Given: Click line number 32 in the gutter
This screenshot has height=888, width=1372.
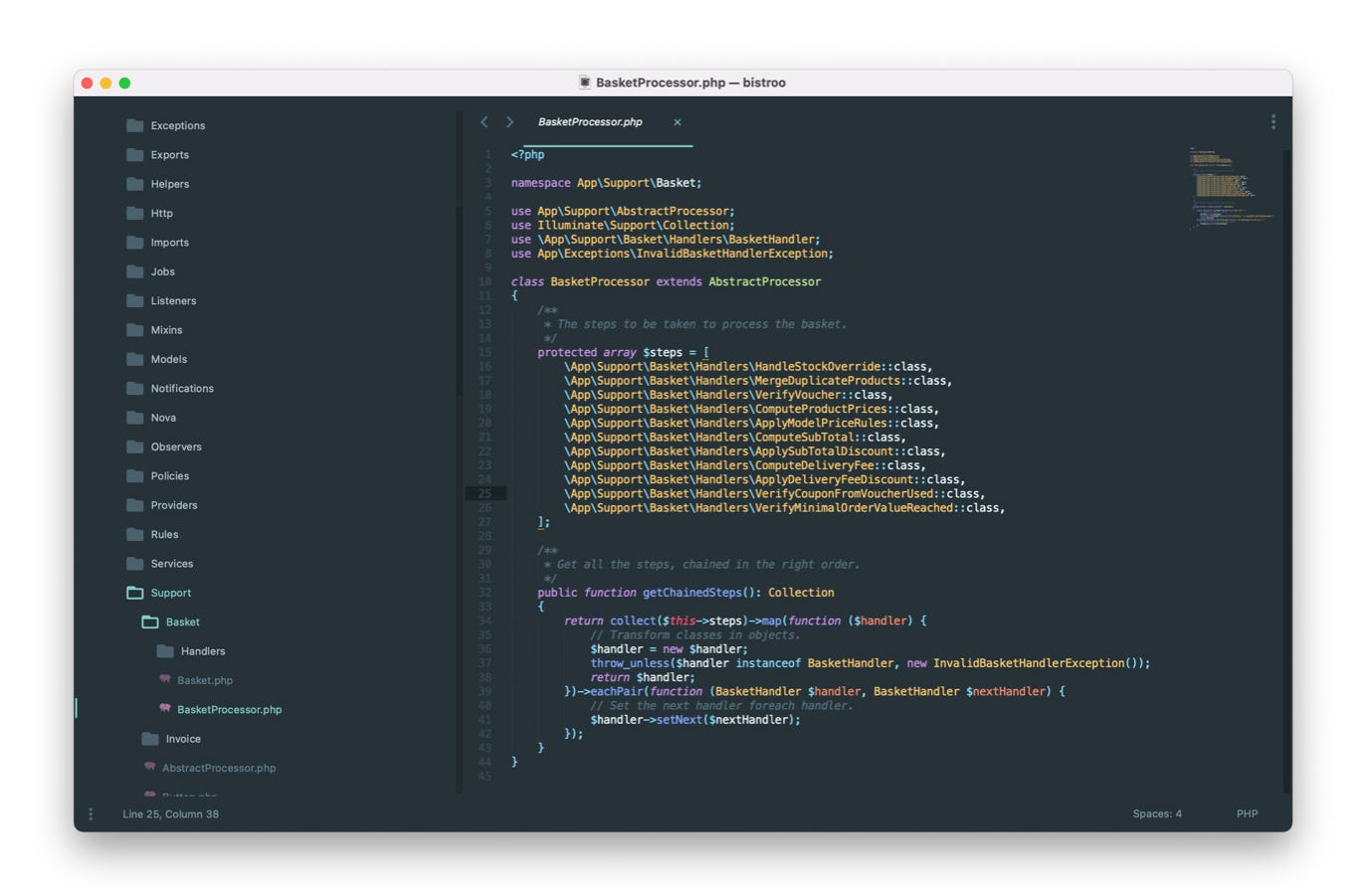Looking at the screenshot, I should (485, 593).
